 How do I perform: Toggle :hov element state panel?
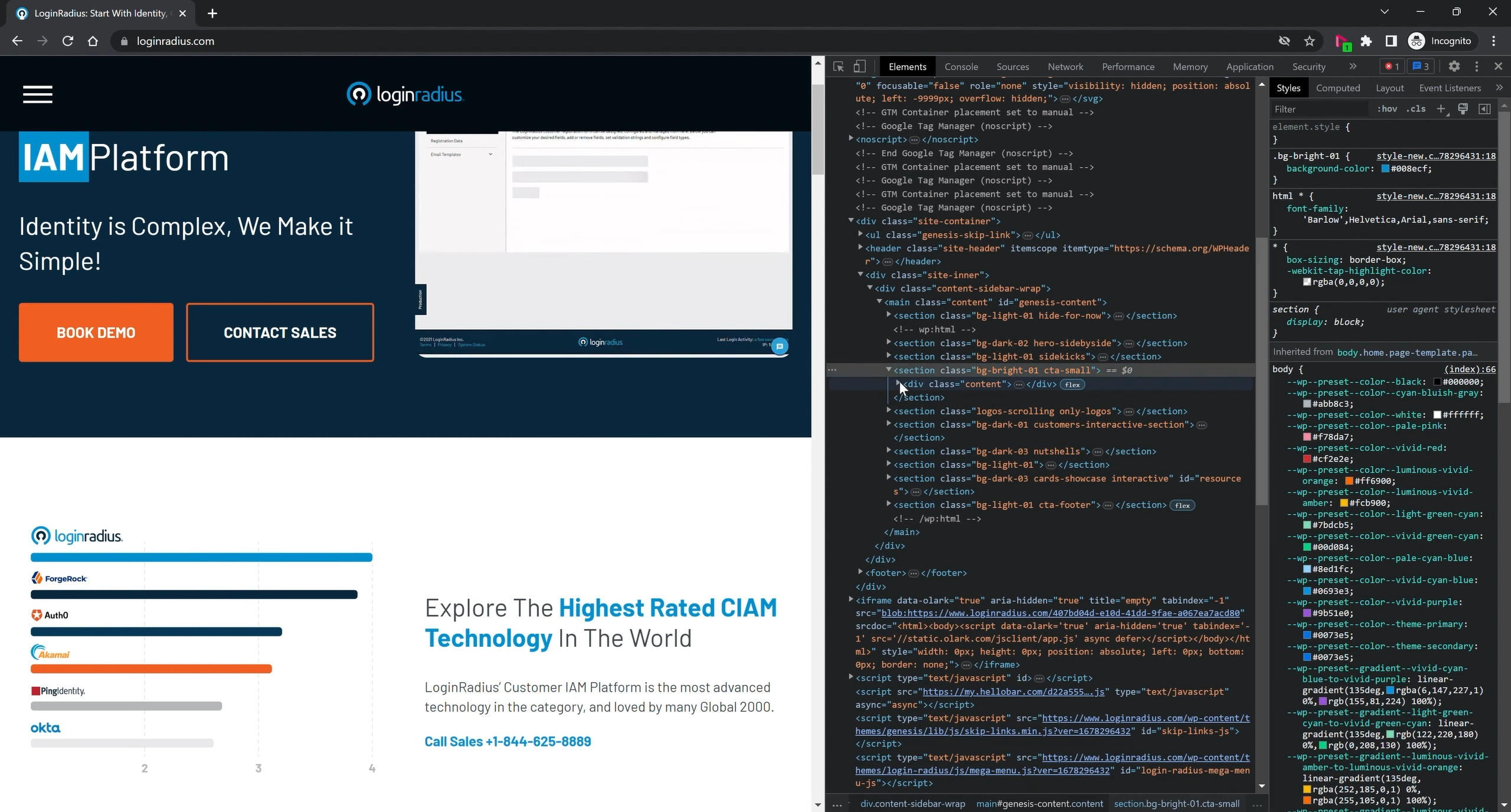[1387, 109]
